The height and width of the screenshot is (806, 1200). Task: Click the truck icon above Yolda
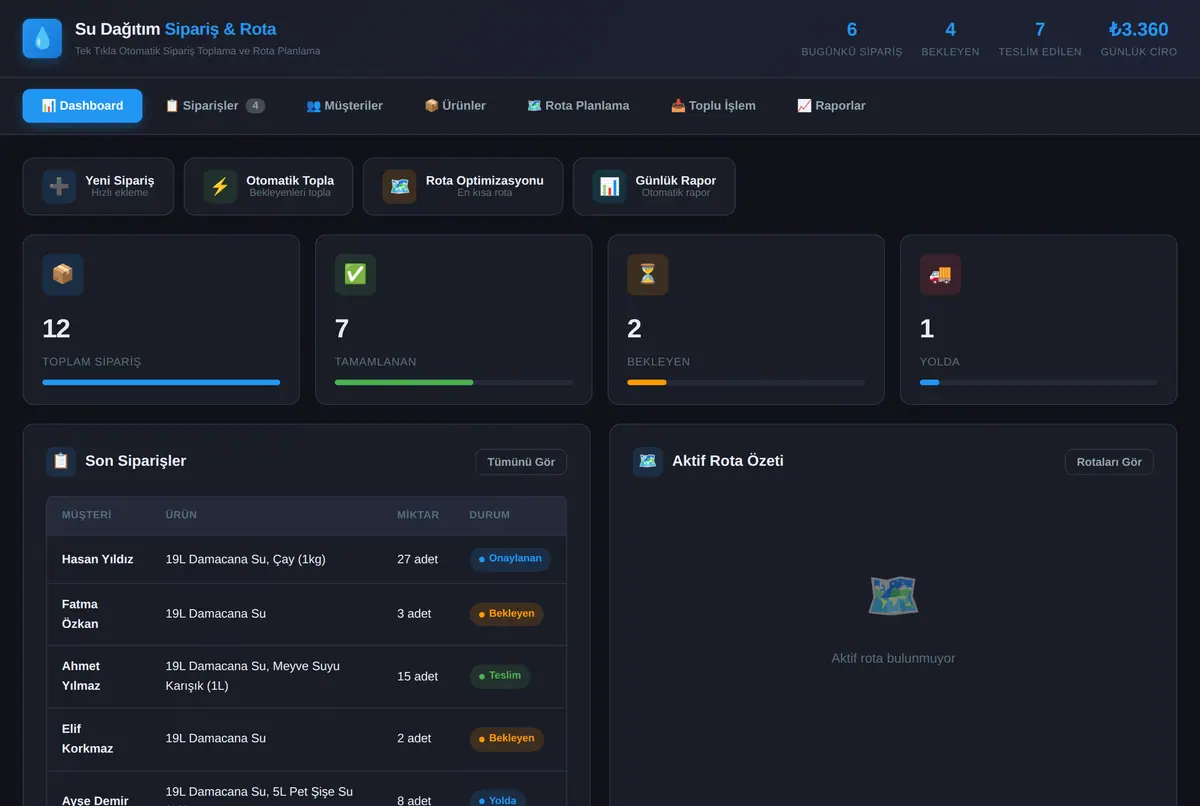coord(940,274)
